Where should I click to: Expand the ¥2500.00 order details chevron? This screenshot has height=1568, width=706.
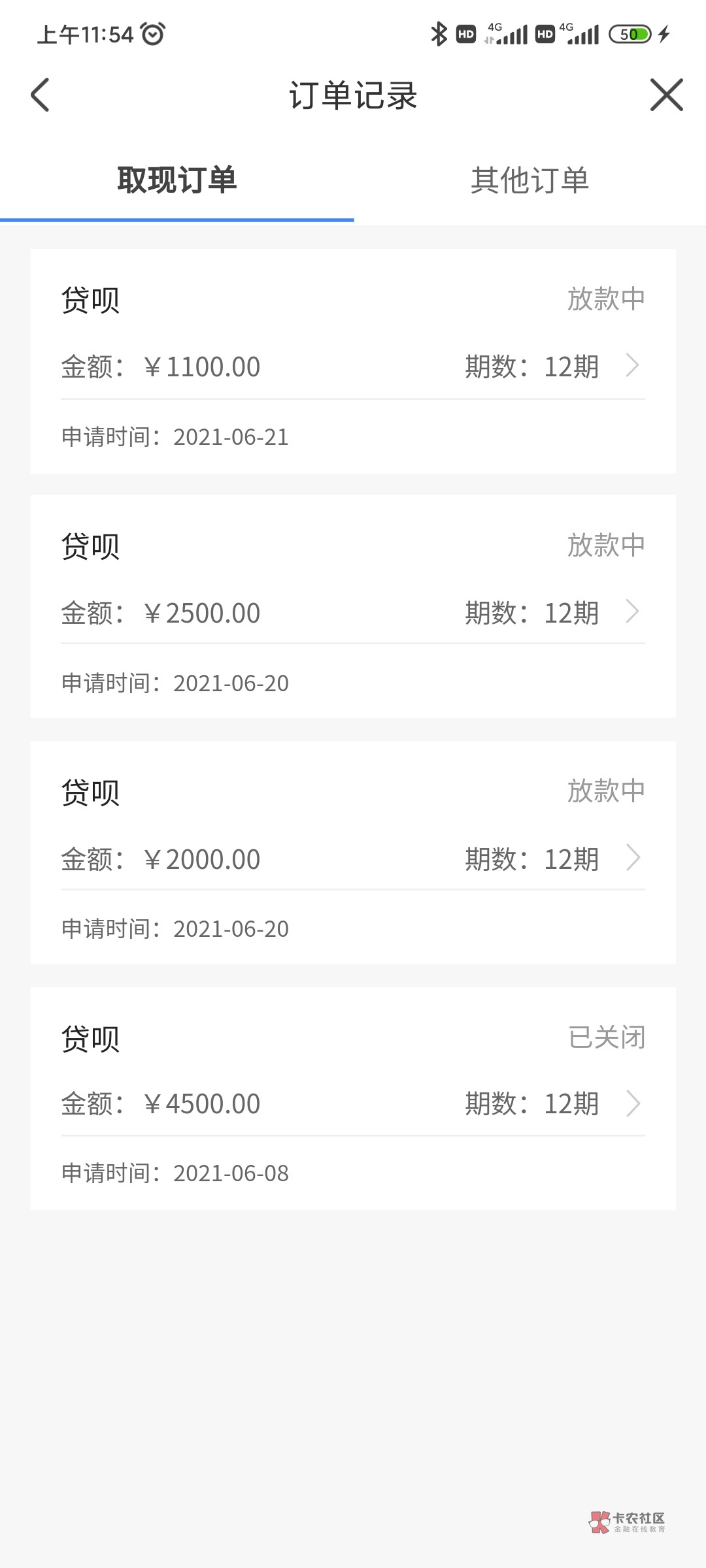click(x=631, y=612)
